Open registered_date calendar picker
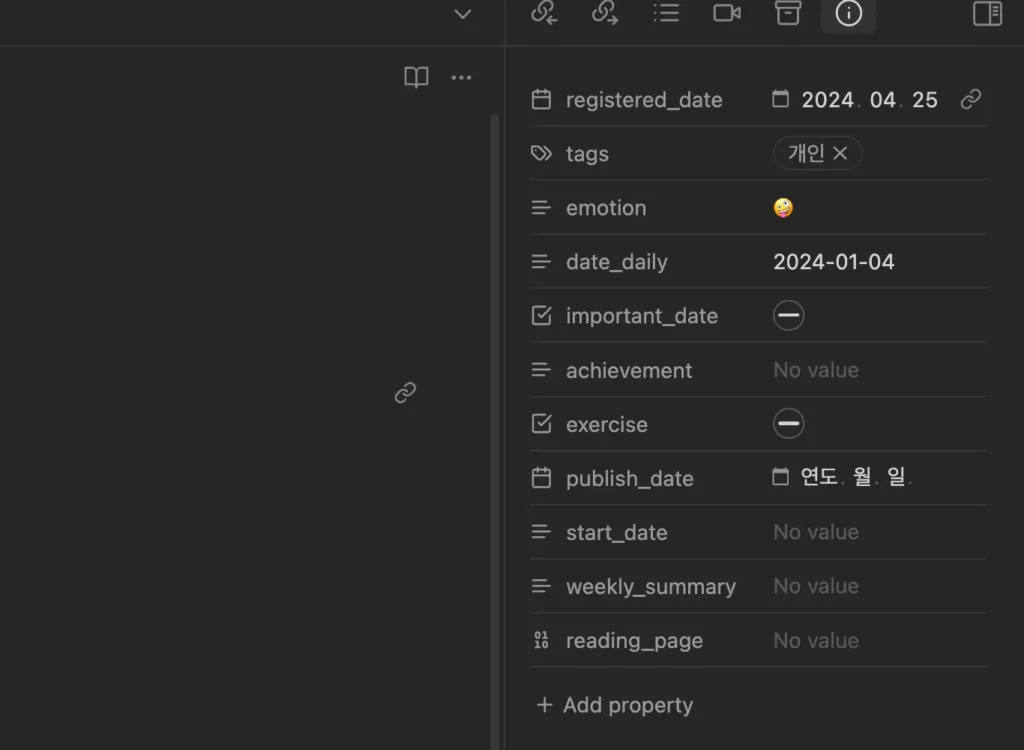The image size is (1024, 750). pos(780,100)
